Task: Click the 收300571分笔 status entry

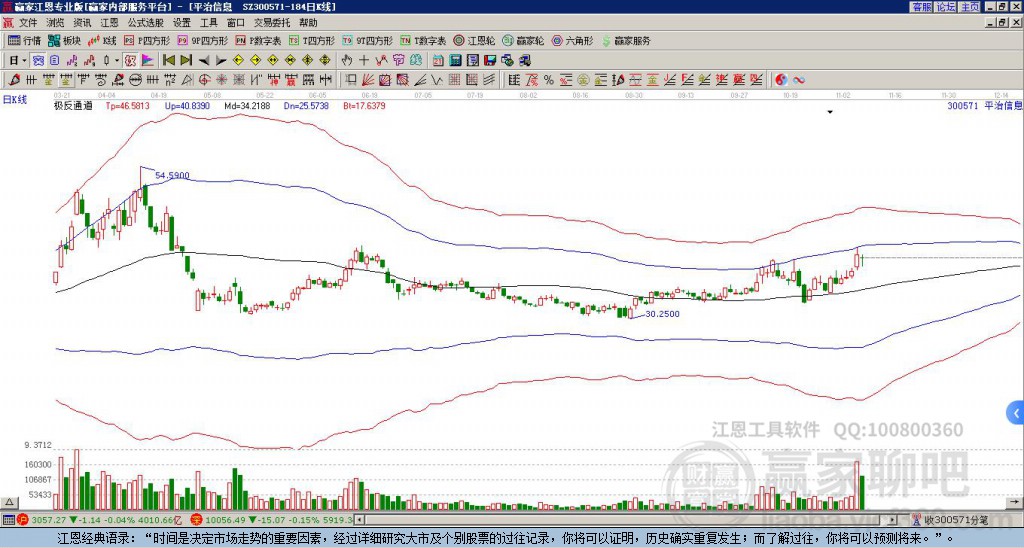Action: [956, 520]
